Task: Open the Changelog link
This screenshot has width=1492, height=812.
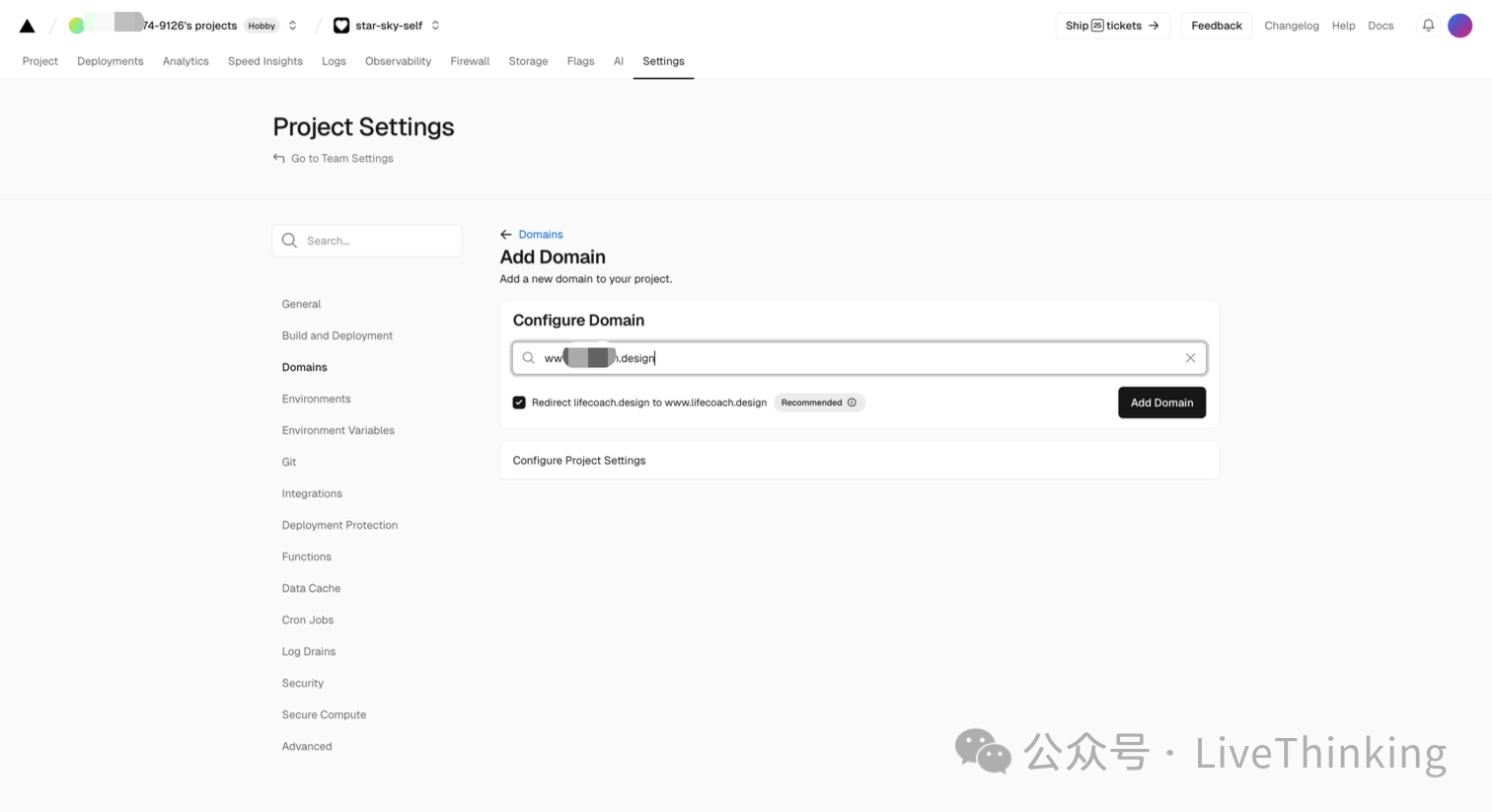Action: tap(1291, 26)
